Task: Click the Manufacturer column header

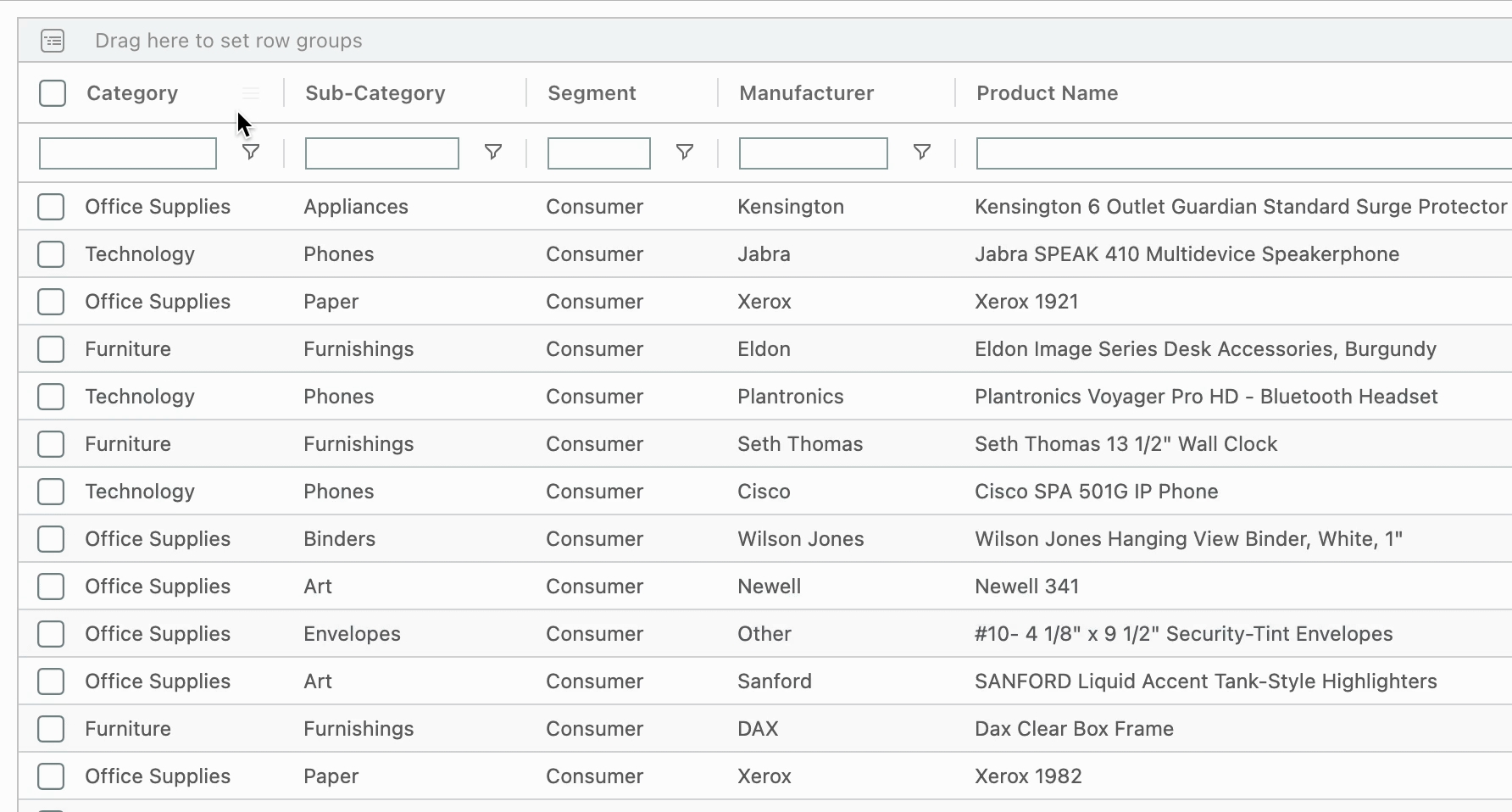Action: click(x=806, y=93)
